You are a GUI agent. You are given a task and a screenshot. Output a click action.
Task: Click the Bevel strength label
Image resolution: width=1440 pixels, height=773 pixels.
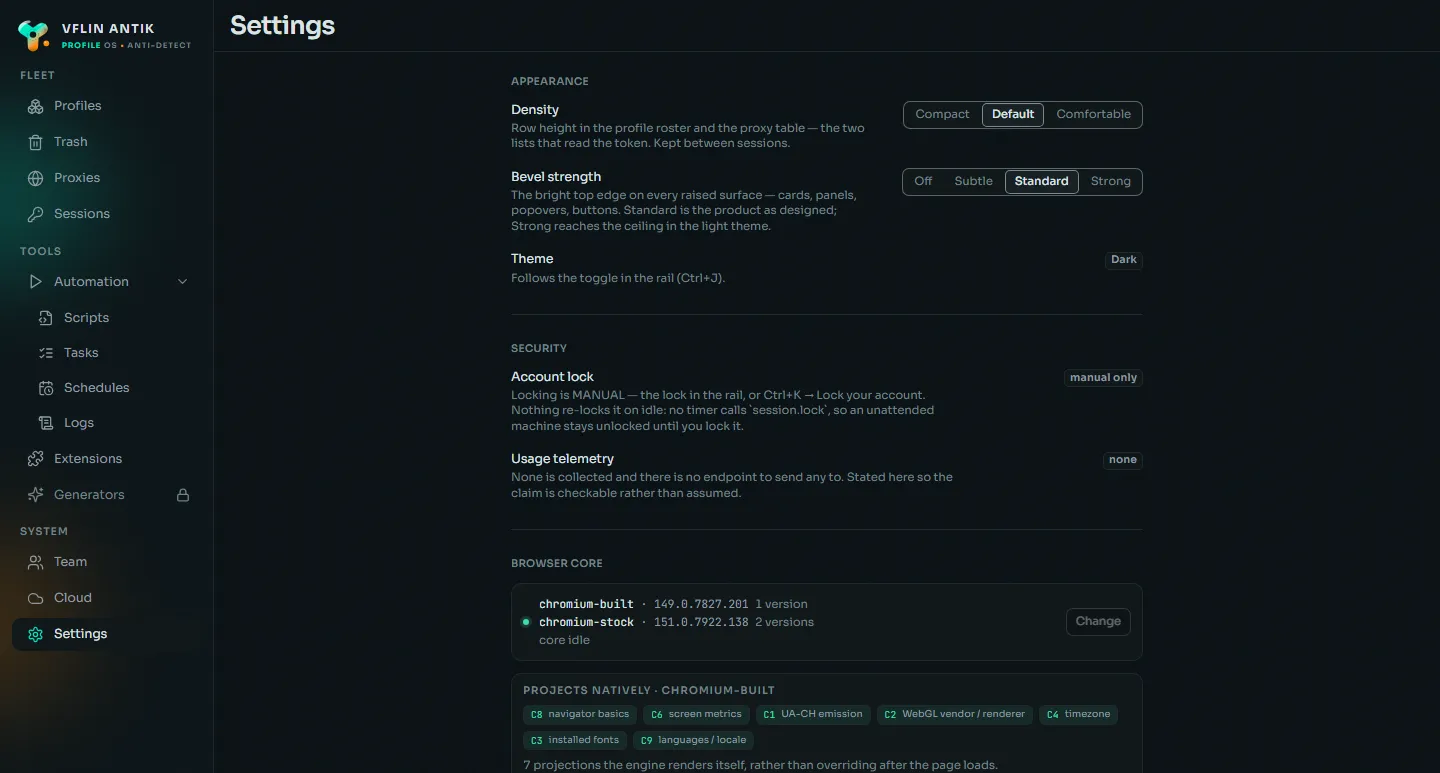coord(556,177)
